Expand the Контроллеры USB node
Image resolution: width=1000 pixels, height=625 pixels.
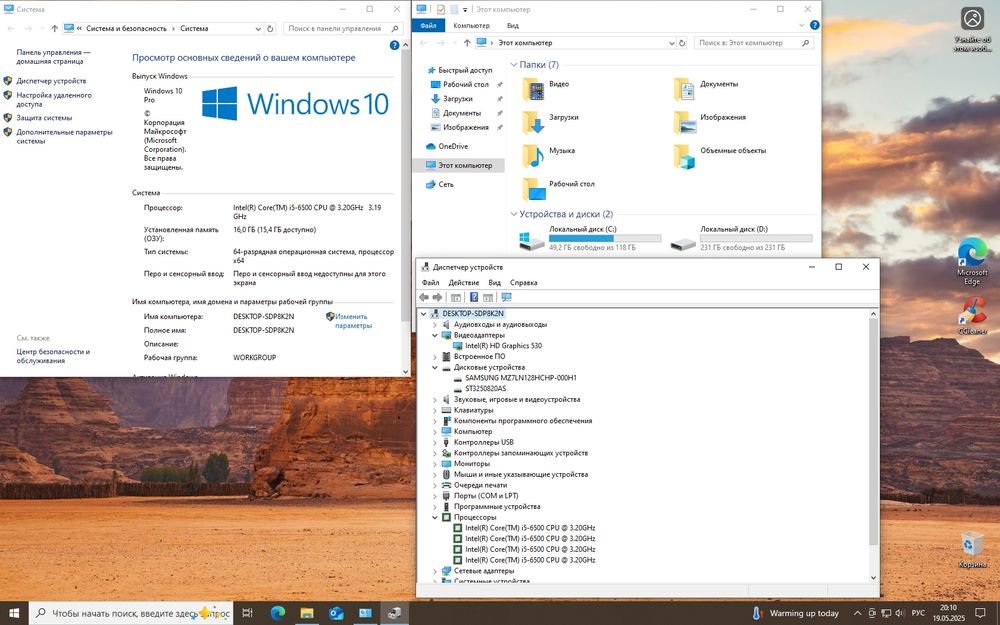(436, 442)
